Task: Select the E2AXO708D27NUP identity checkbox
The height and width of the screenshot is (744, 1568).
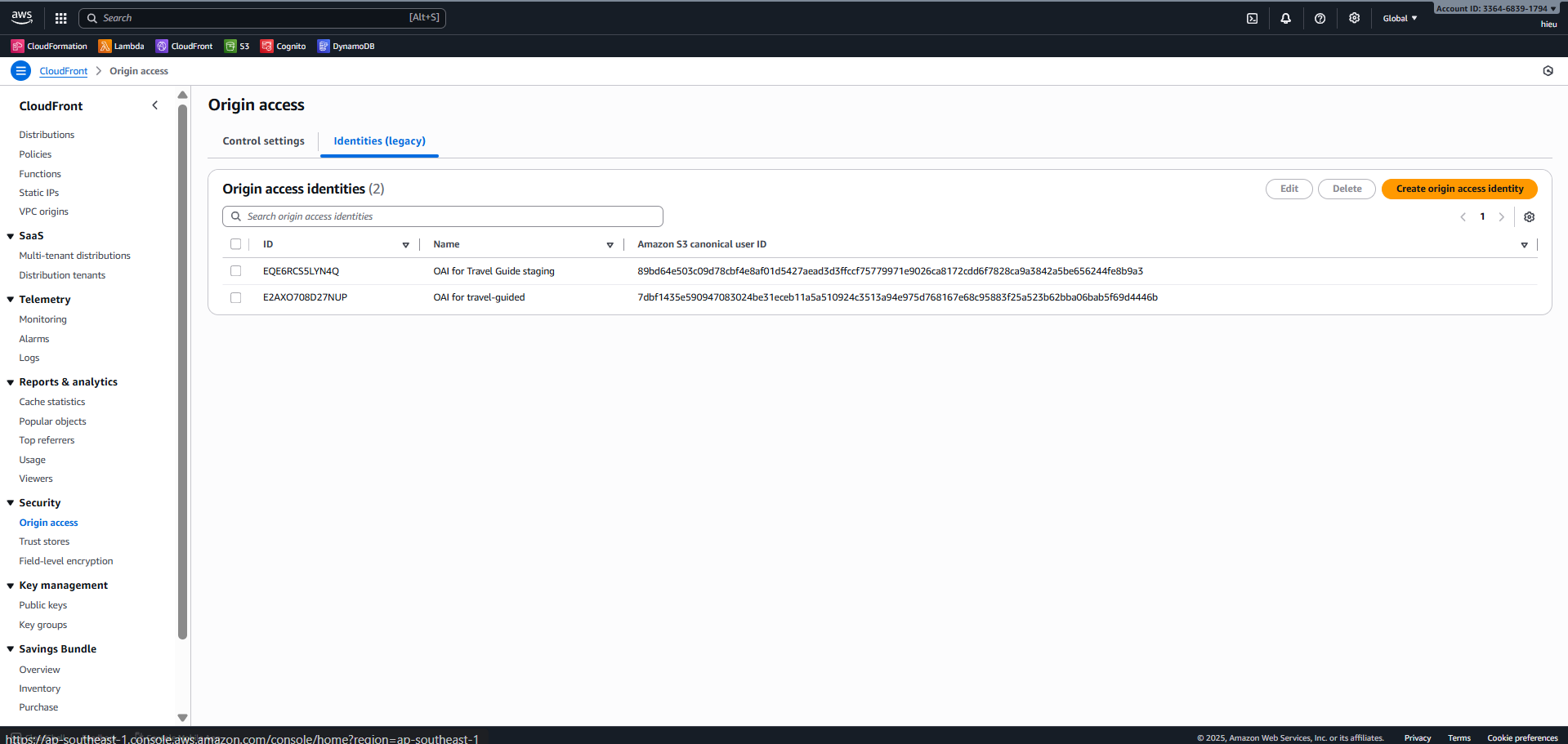Action: click(x=235, y=297)
